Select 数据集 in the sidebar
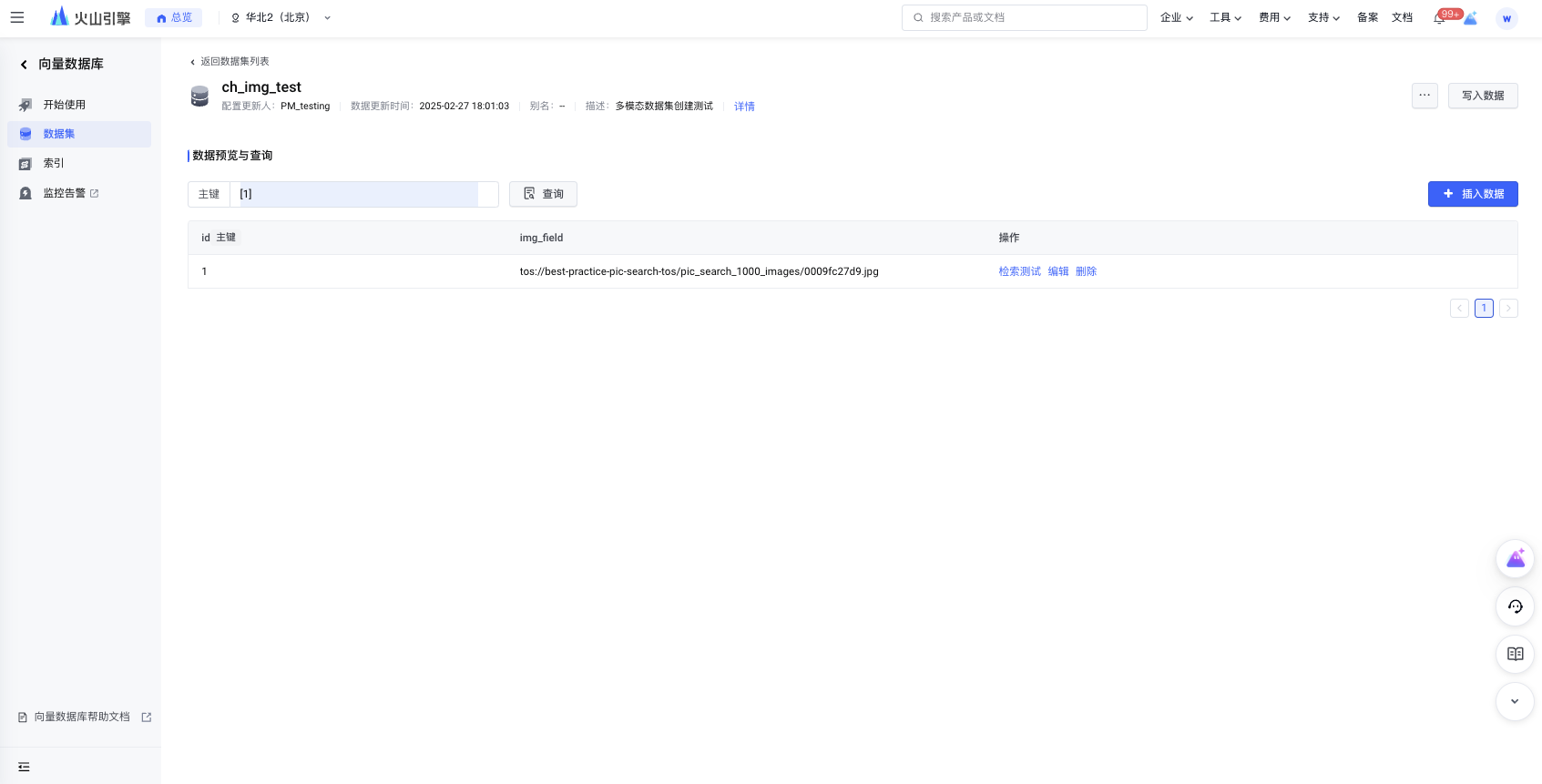 tap(79, 134)
